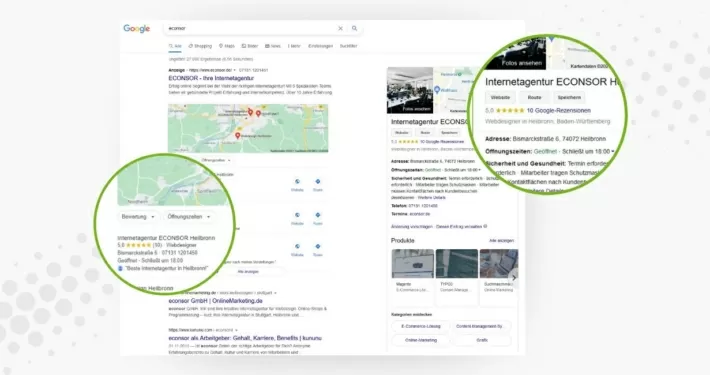Image resolution: width=710 pixels, height=375 pixels.
Task: Click the office photo thumbnail in knowledge panel
Action: tap(410, 90)
